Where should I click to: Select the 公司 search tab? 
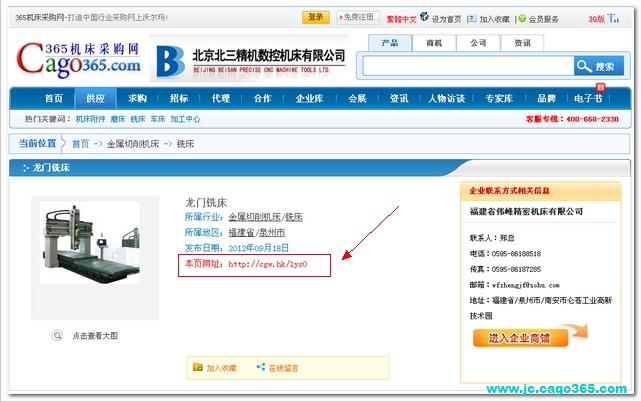pos(478,43)
